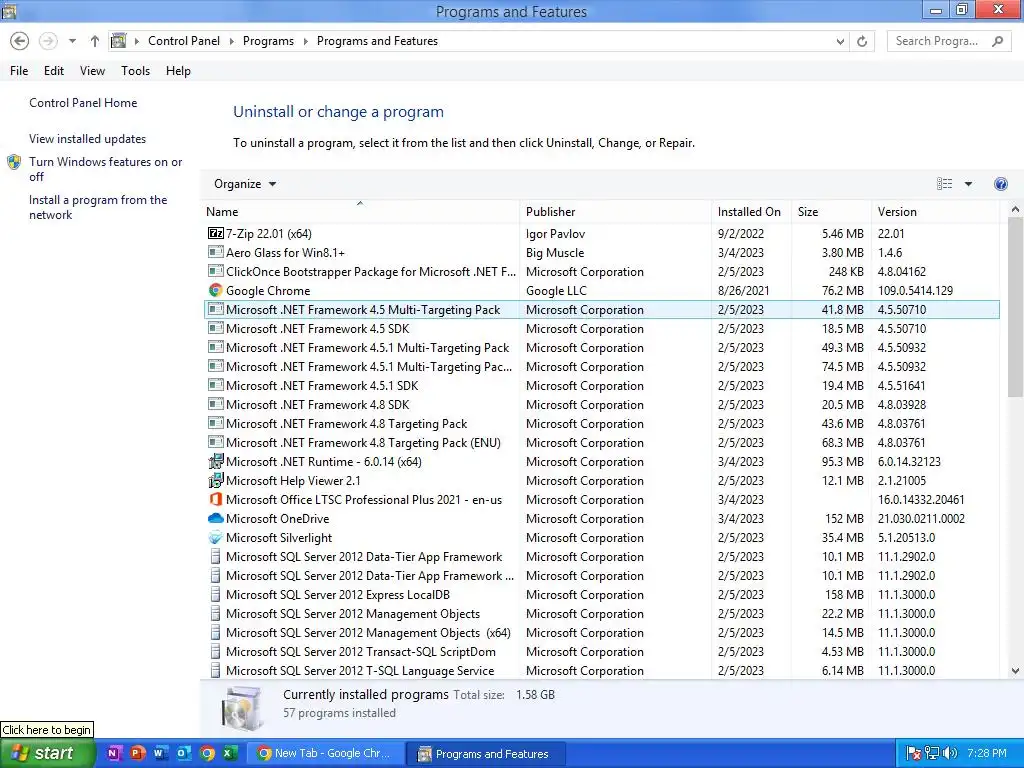The height and width of the screenshot is (768, 1024).
Task: Open the Tools menu
Action: point(135,71)
